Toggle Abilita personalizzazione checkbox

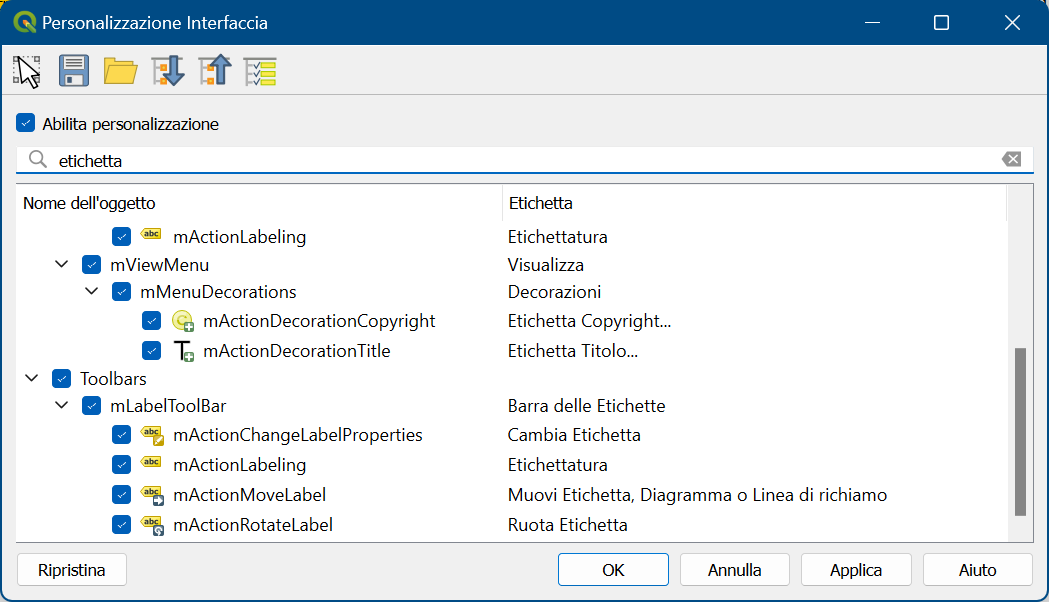point(25,123)
